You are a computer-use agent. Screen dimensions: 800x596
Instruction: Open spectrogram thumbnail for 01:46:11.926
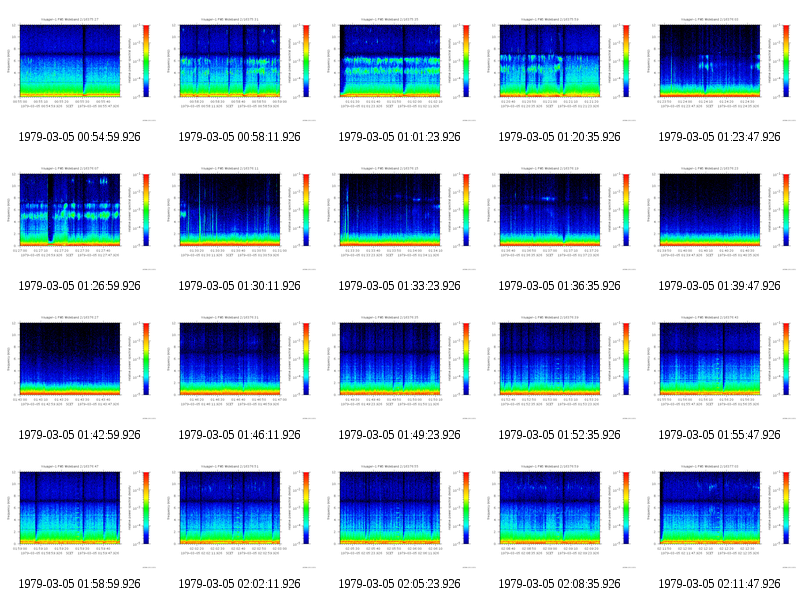[x=239, y=366]
